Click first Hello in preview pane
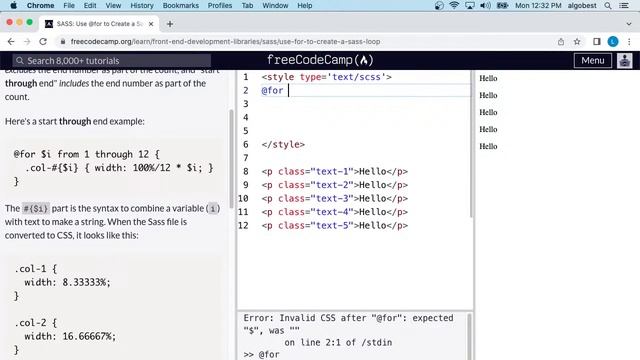640x360 pixels. click(488, 78)
